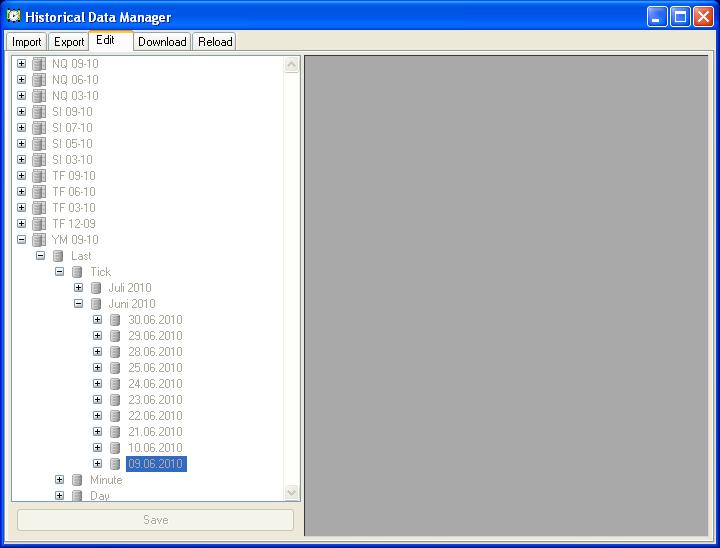Expand the NQ 09-10 node

[x=22, y=63]
